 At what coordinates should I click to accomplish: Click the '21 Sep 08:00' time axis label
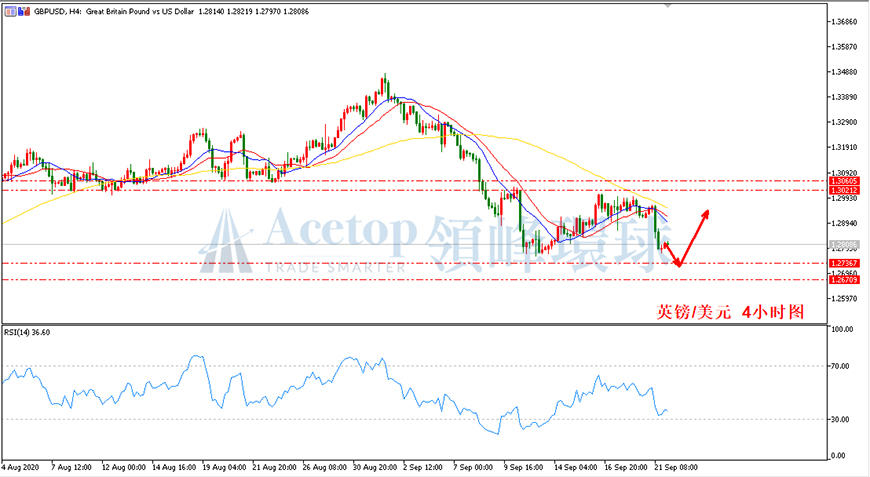[676, 467]
